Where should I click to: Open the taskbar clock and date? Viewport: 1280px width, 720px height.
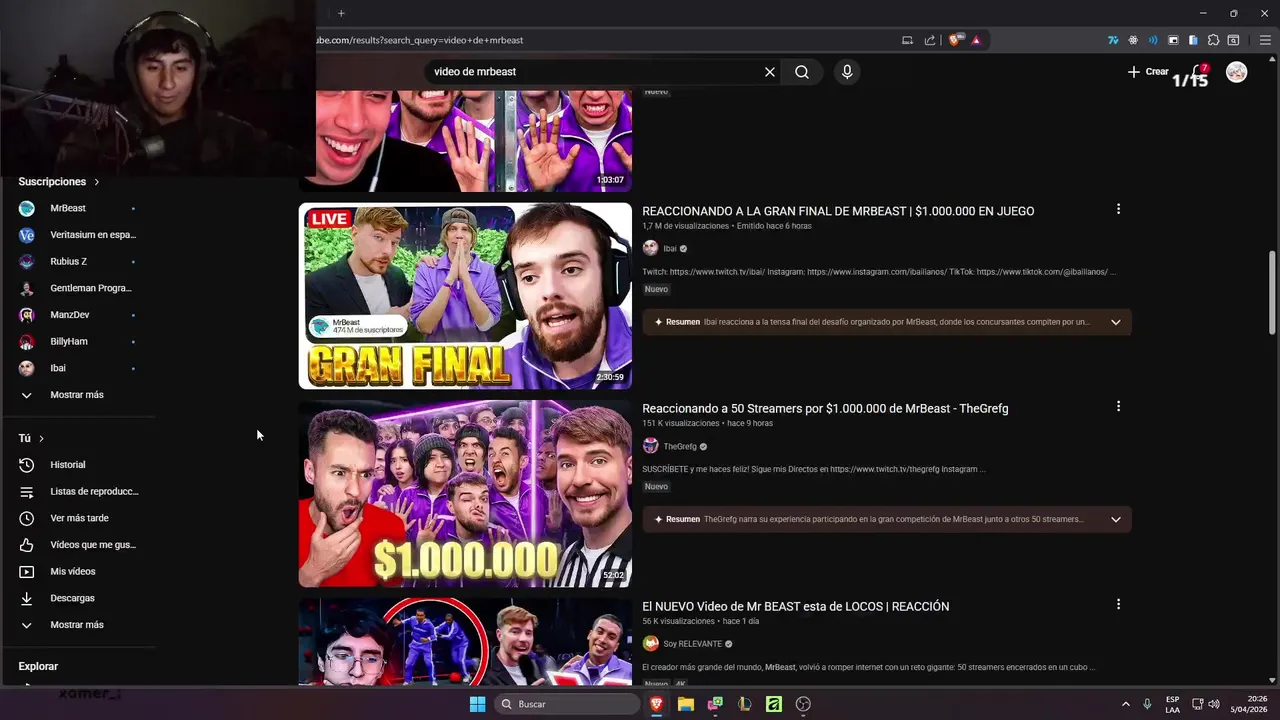1250,704
